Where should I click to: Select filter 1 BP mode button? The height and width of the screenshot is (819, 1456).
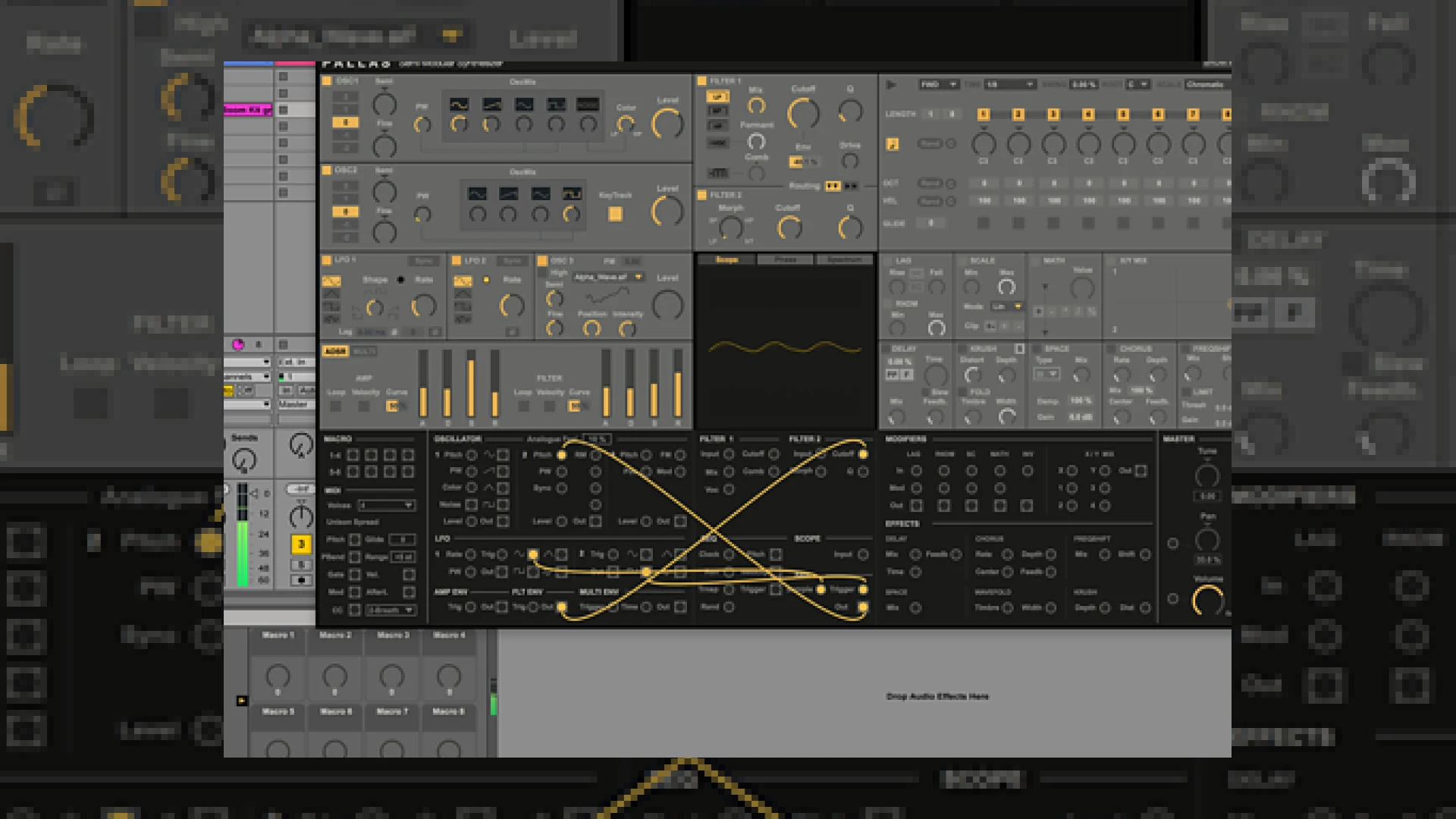pyautogui.click(x=717, y=111)
